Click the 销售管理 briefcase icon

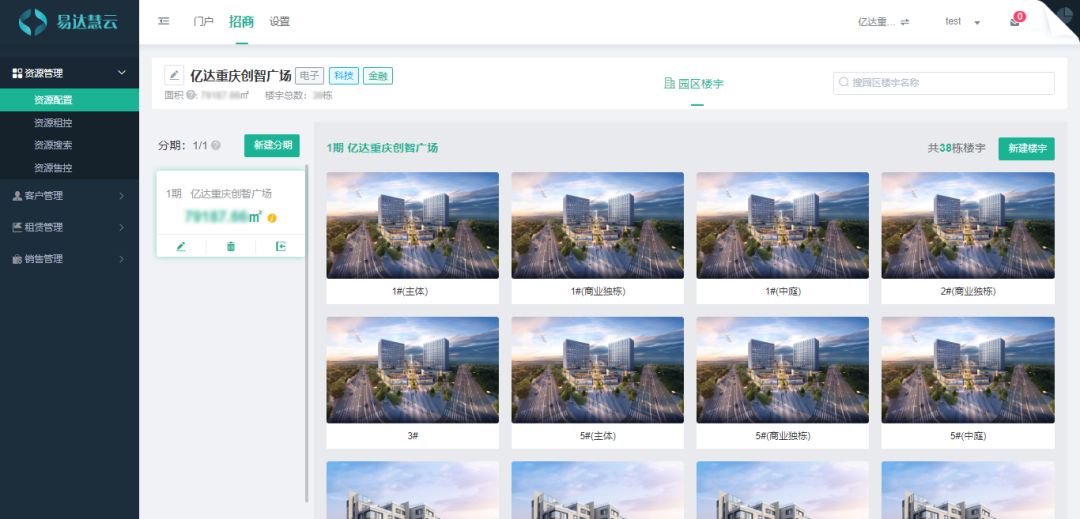17,259
